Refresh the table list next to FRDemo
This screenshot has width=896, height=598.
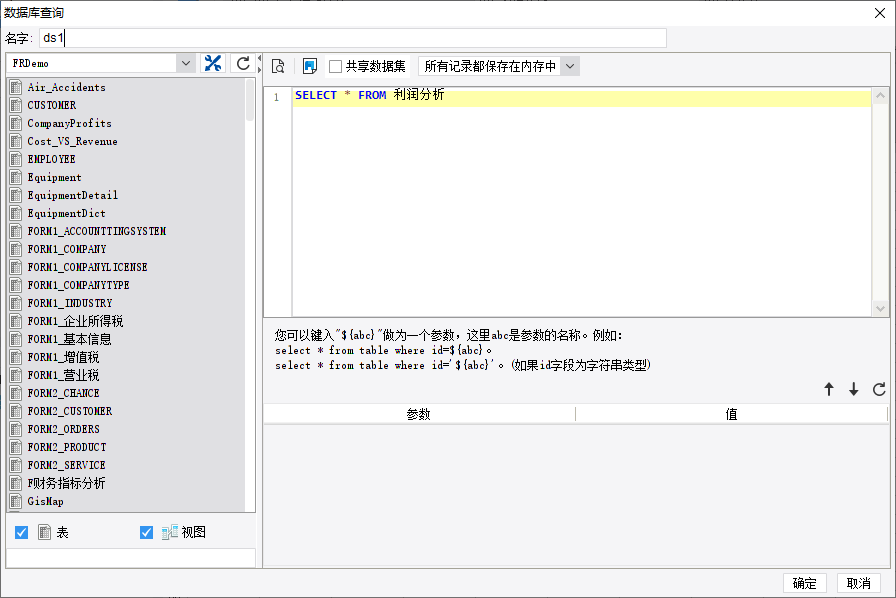coord(243,63)
